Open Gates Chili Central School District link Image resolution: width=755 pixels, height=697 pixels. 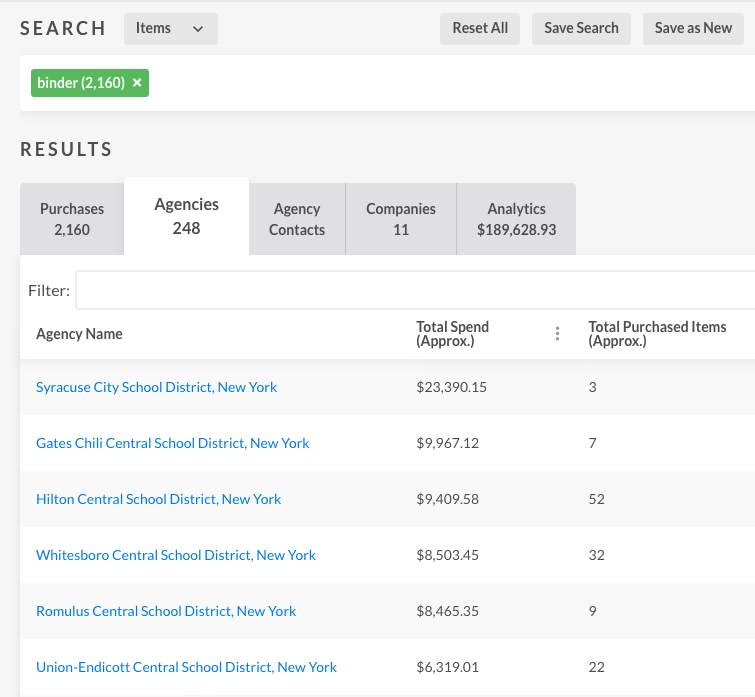tap(172, 443)
